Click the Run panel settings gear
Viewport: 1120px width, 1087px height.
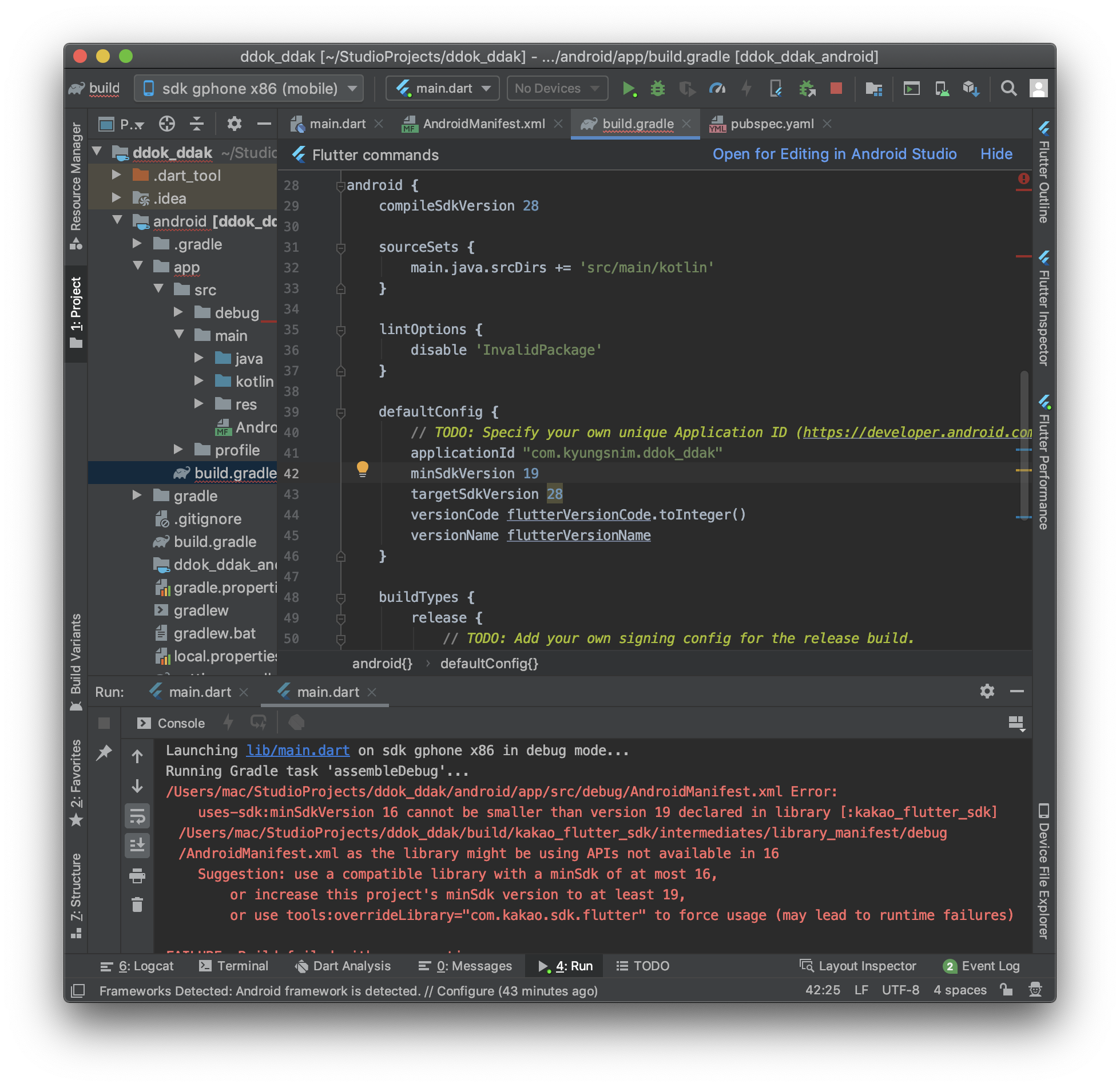click(x=987, y=691)
